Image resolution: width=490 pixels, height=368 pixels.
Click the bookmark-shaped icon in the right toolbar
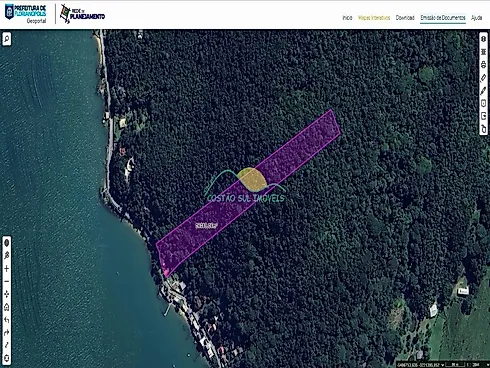483,103
